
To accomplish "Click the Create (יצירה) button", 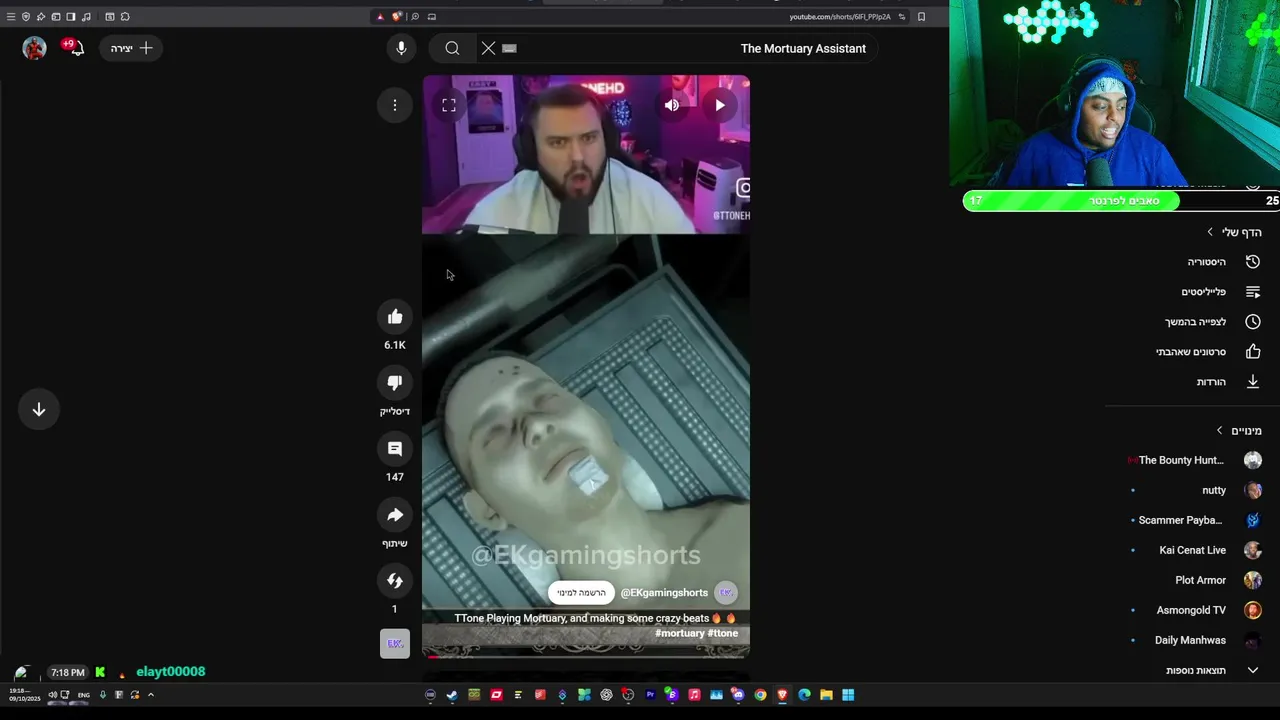I will tap(132, 48).
